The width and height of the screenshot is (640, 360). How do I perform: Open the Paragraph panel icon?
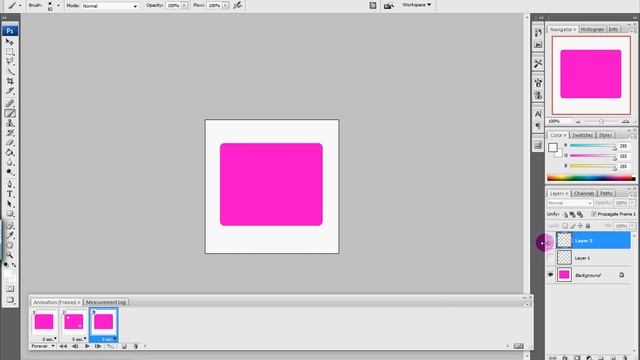pyautogui.click(x=538, y=126)
